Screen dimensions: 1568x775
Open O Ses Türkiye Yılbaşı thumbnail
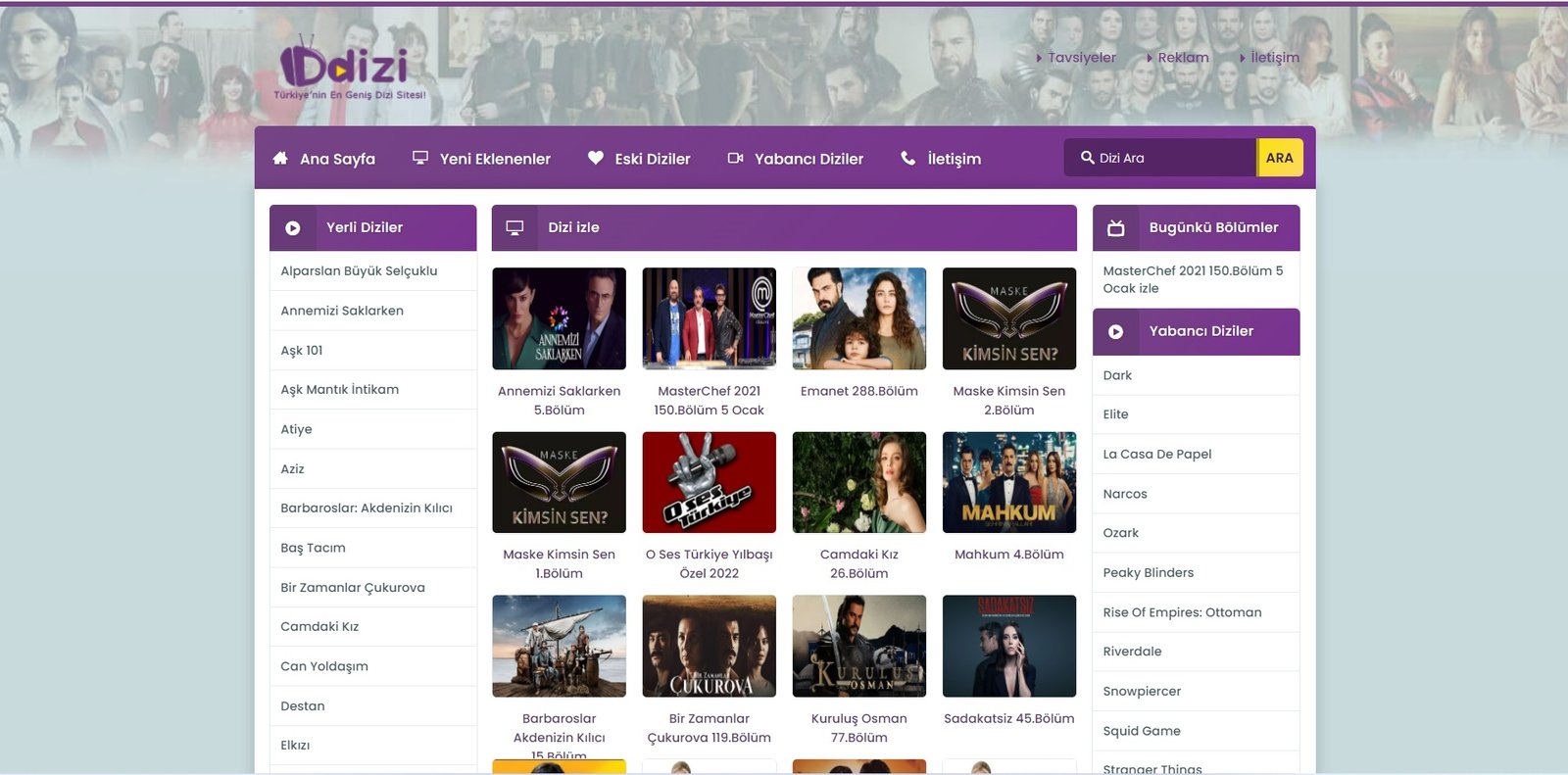click(x=709, y=482)
